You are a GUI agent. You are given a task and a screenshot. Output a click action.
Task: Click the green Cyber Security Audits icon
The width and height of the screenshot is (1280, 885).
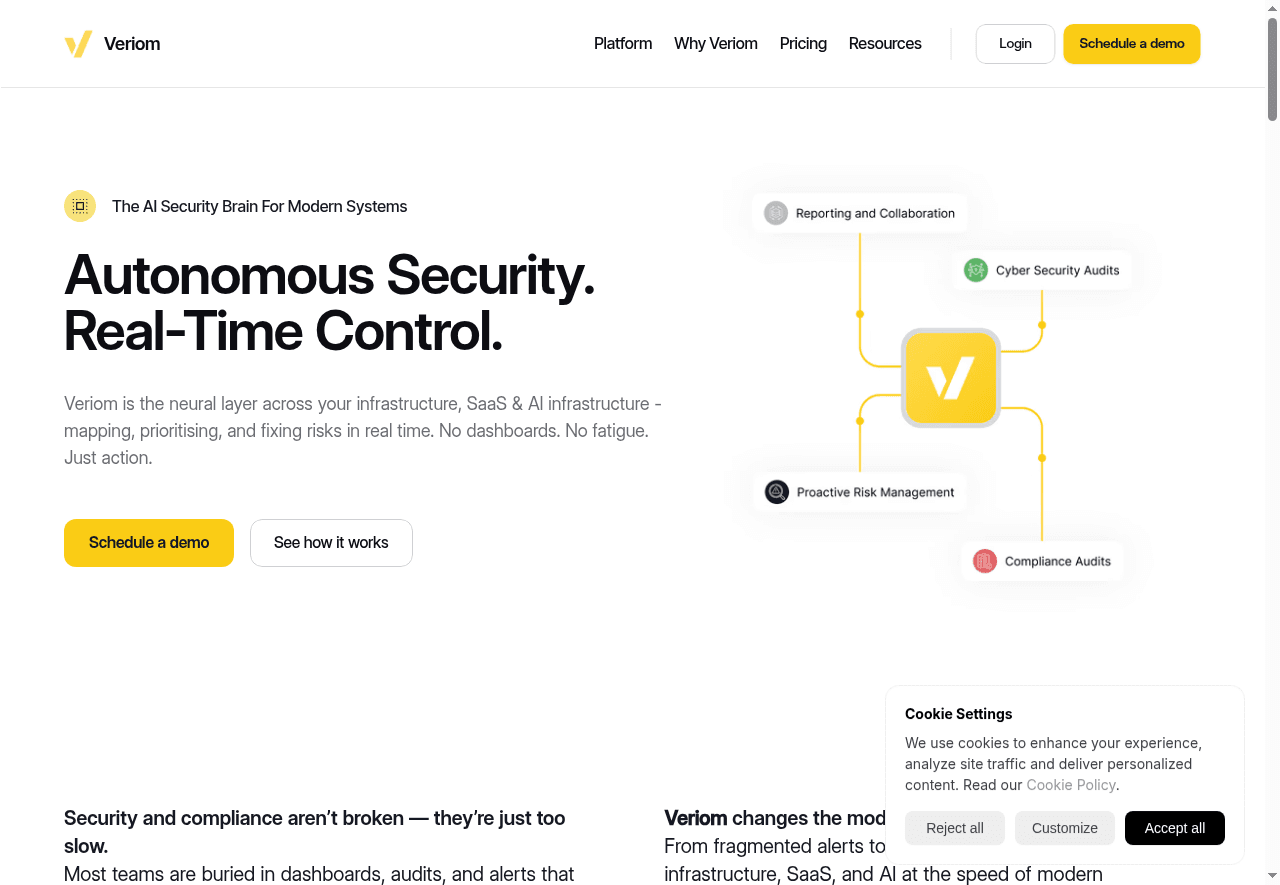pos(976,270)
